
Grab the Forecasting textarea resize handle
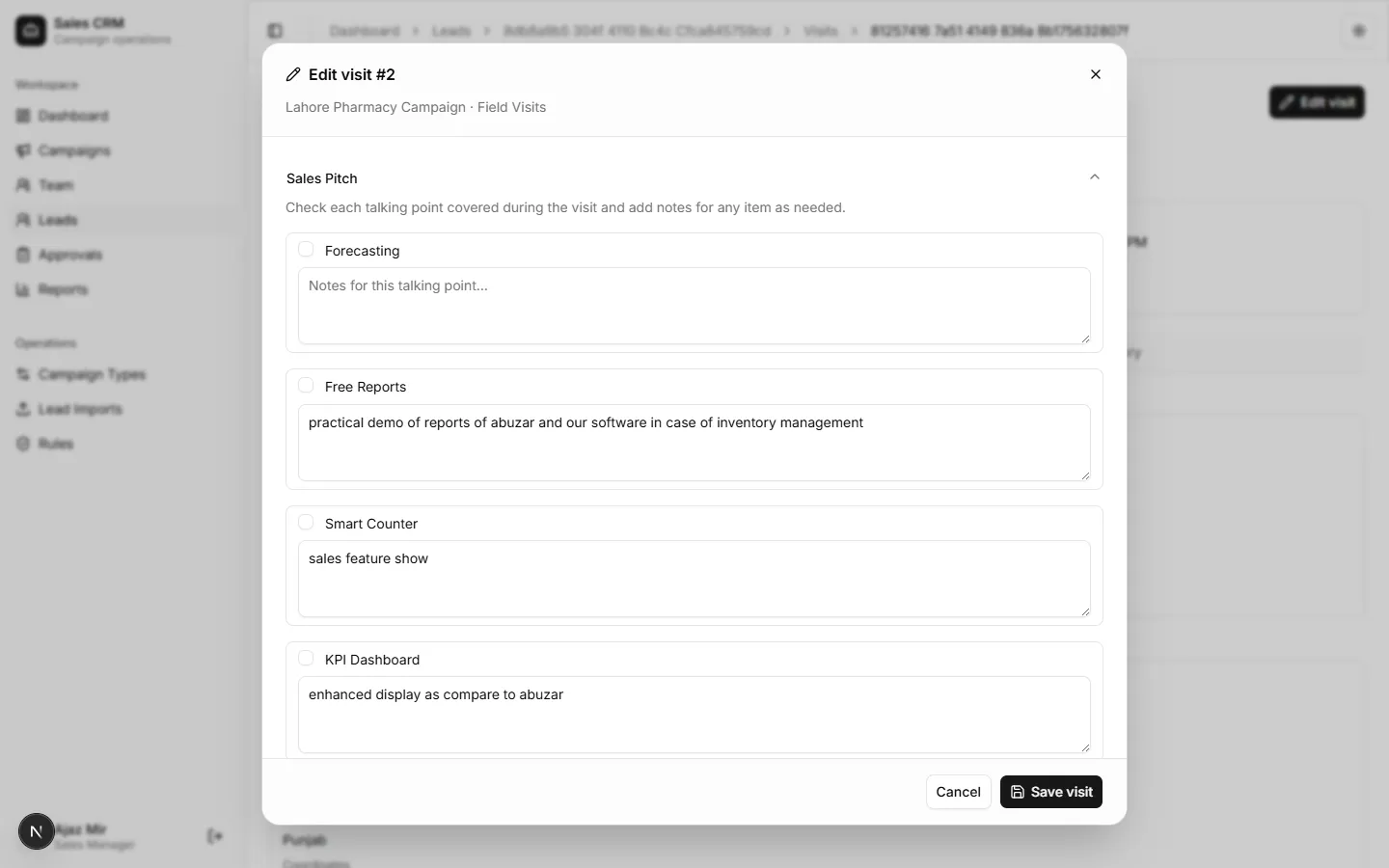pos(1085,339)
